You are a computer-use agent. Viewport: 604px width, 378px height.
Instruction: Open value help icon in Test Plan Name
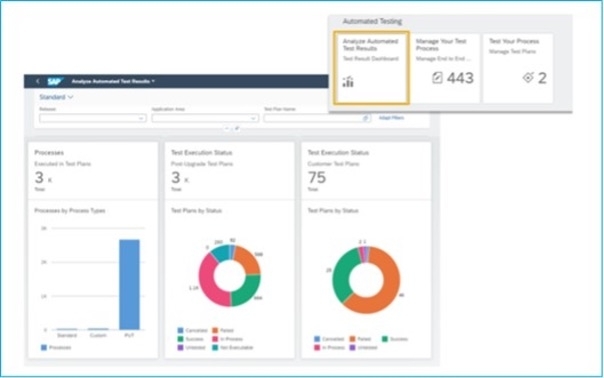[x=366, y=118]
